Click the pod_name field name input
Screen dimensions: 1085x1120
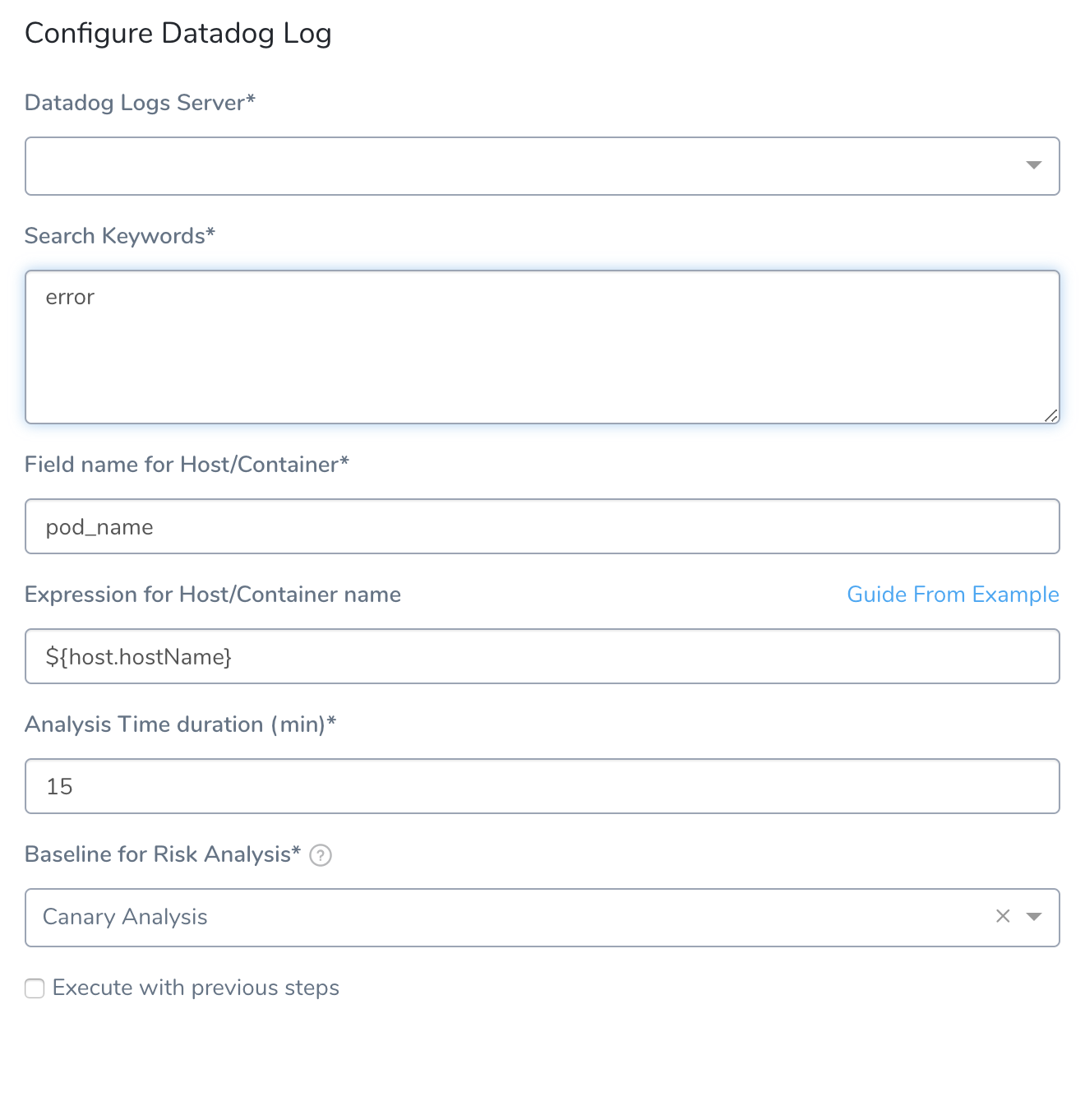pyautogui.click(x=542, y=526)
